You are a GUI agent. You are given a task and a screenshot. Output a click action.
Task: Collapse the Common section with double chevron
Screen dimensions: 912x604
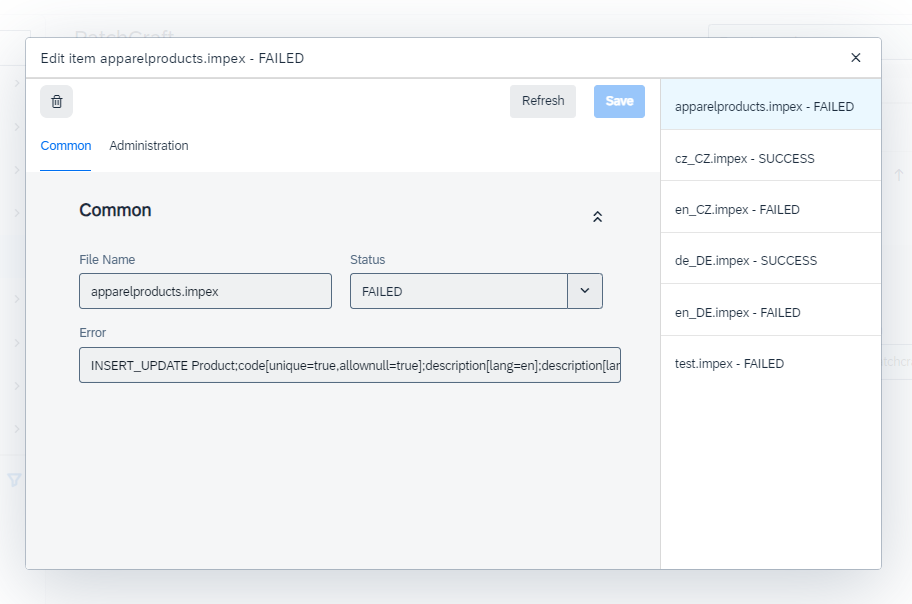click(597, 216)
